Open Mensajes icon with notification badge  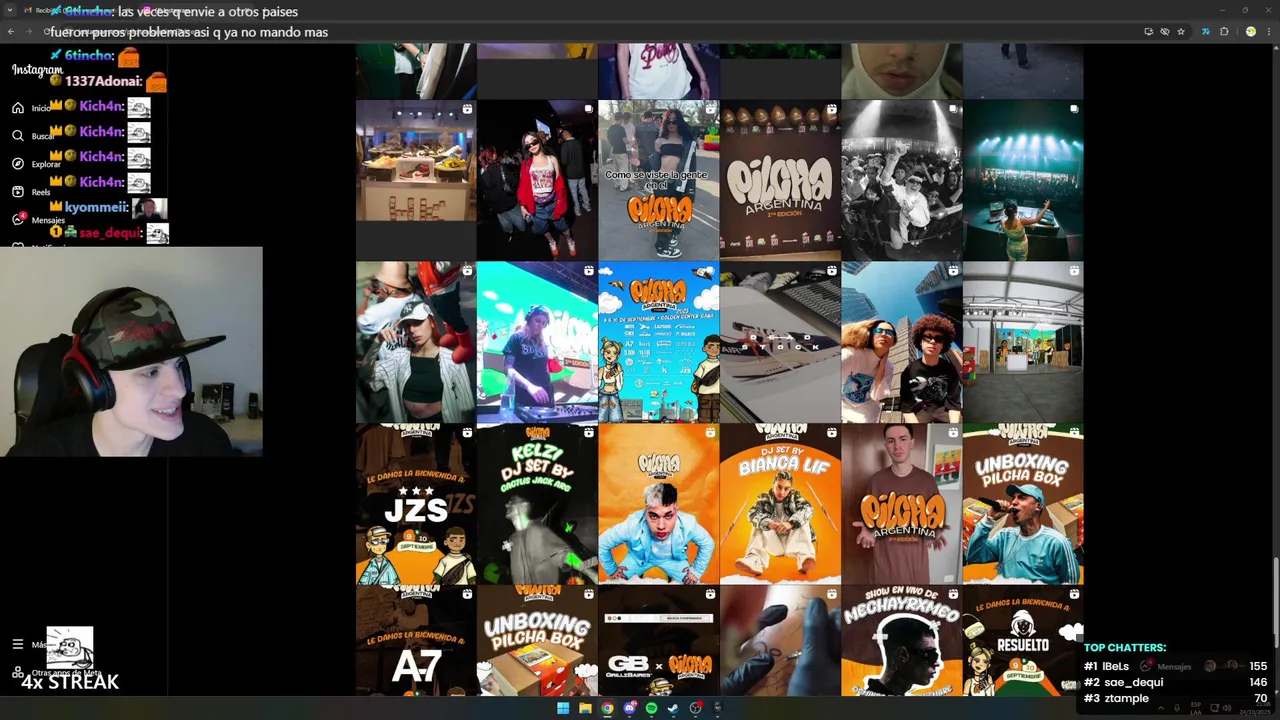click(x=18, y=219)
